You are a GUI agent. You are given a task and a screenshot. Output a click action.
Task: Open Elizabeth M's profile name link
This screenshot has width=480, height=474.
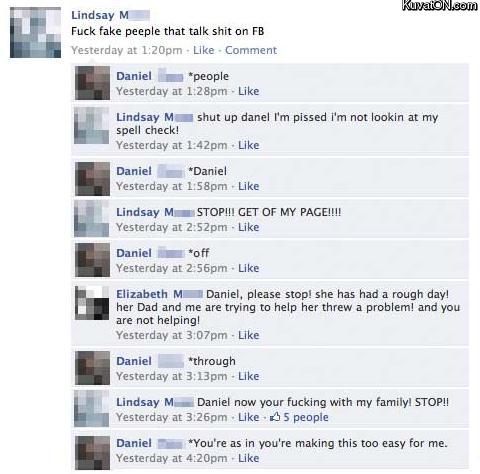point(159,294)
